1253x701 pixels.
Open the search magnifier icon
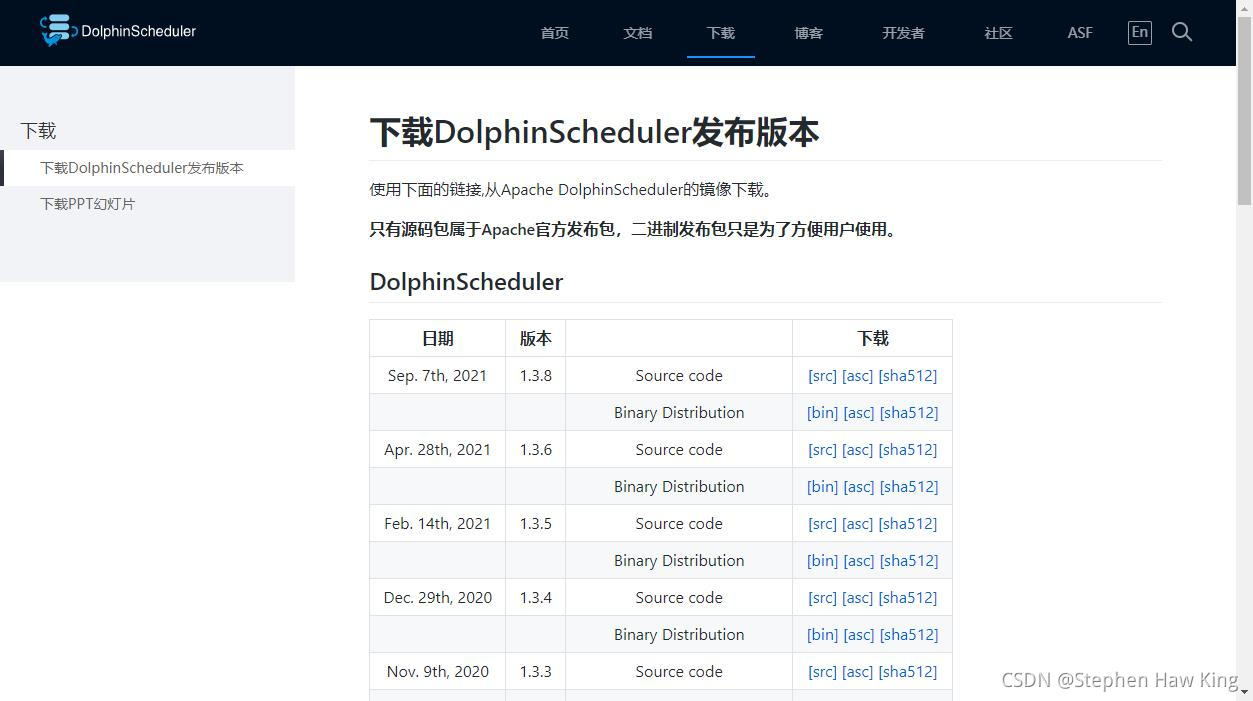(x=1182, y=32)
